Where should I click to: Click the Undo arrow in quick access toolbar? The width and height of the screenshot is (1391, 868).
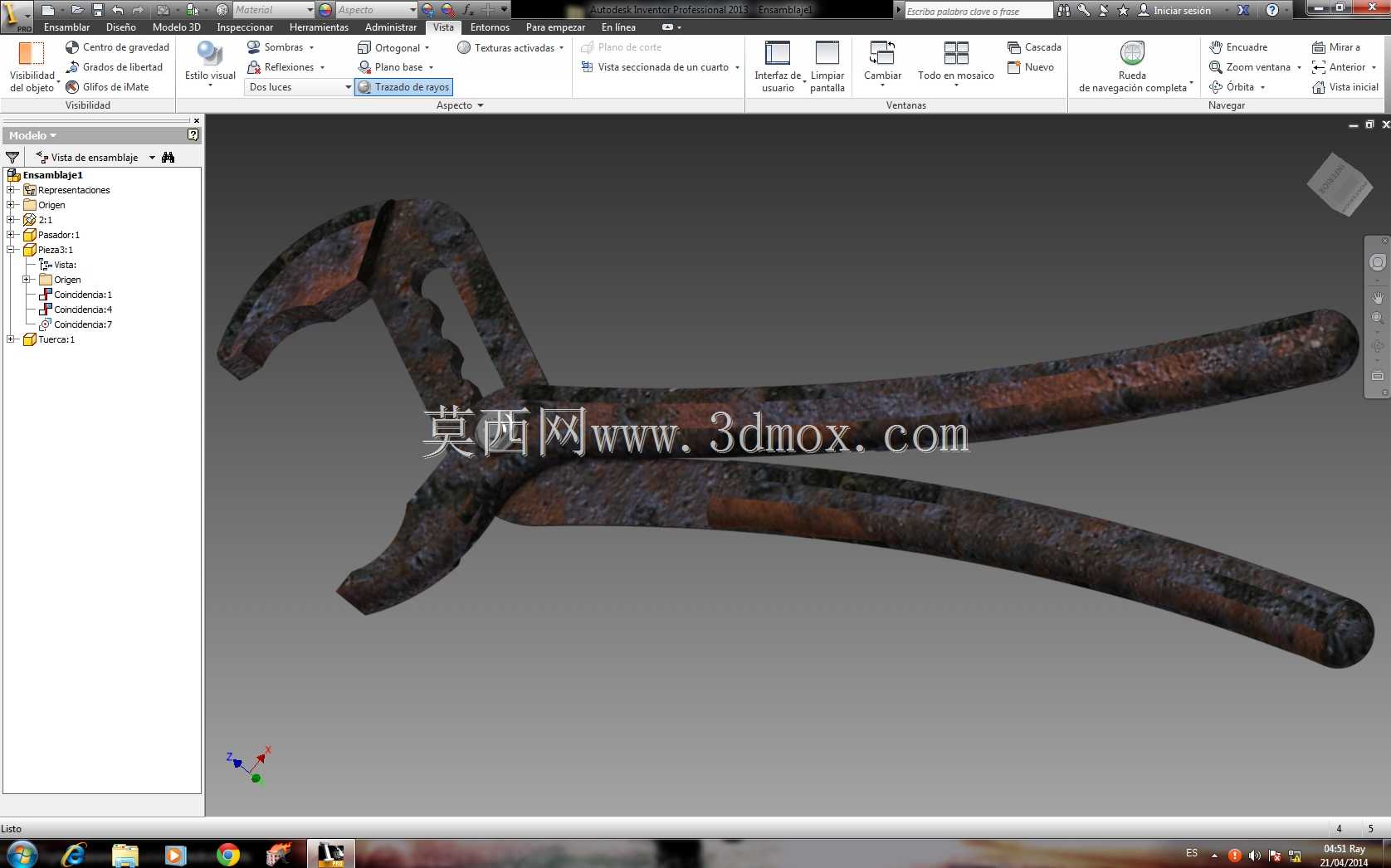click(117, 10)
